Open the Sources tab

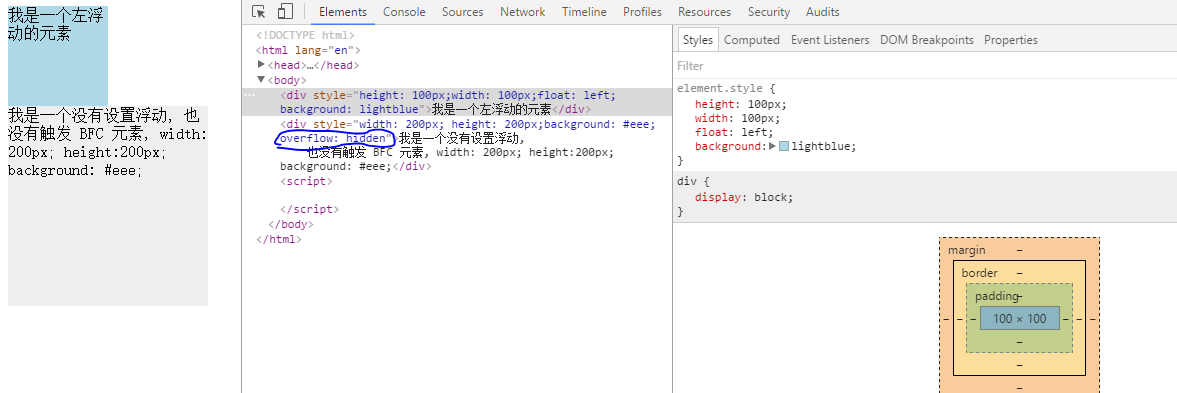[x=462, y=12]
